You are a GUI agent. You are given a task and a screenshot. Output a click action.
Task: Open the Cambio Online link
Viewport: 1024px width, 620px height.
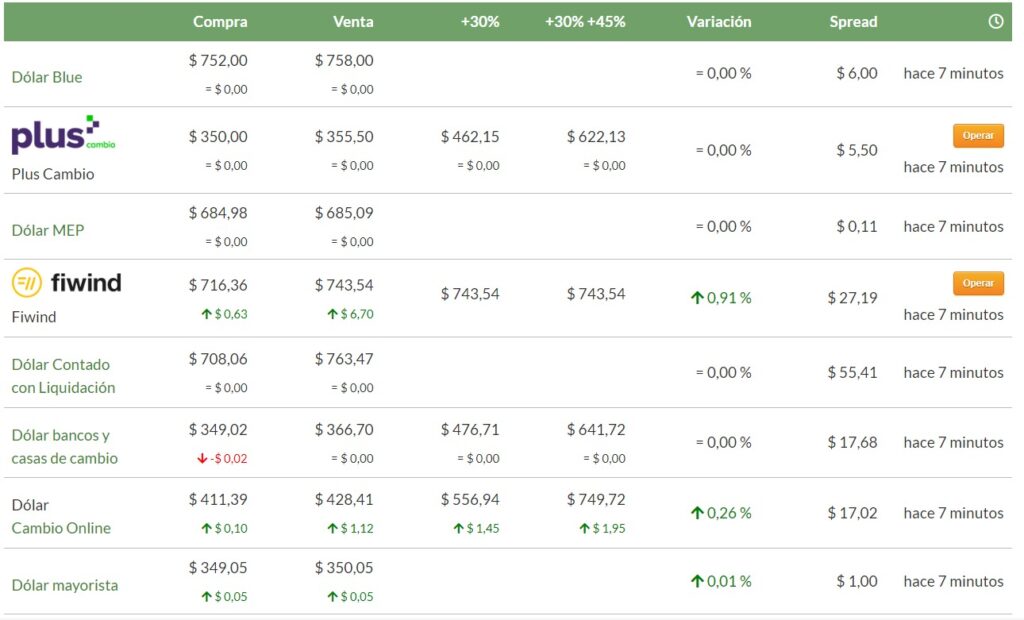click(61, 528)
